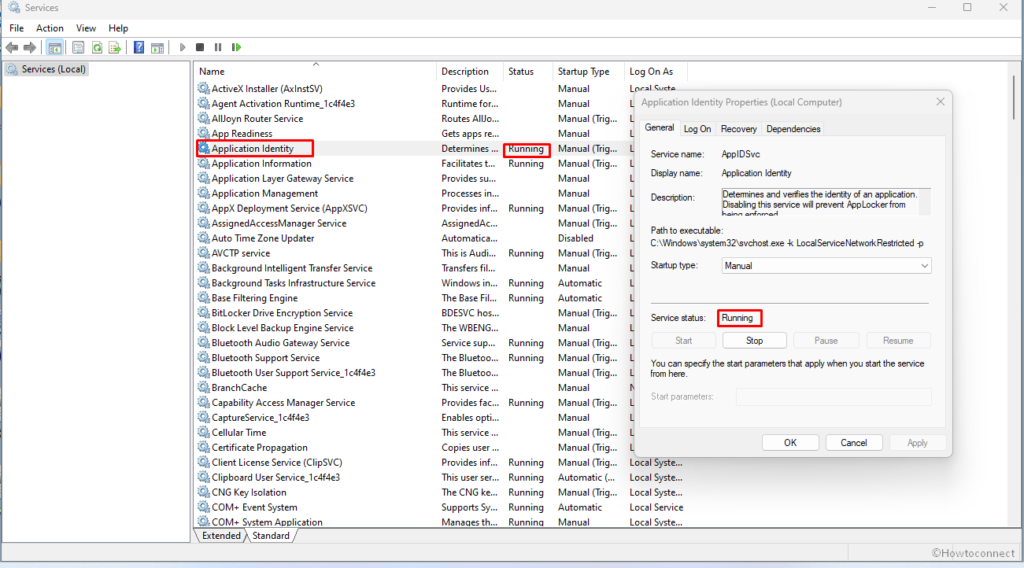Viewport: 1024px width, 568px height.
Task: Open the File menu
Action: (x=16, y=28)
